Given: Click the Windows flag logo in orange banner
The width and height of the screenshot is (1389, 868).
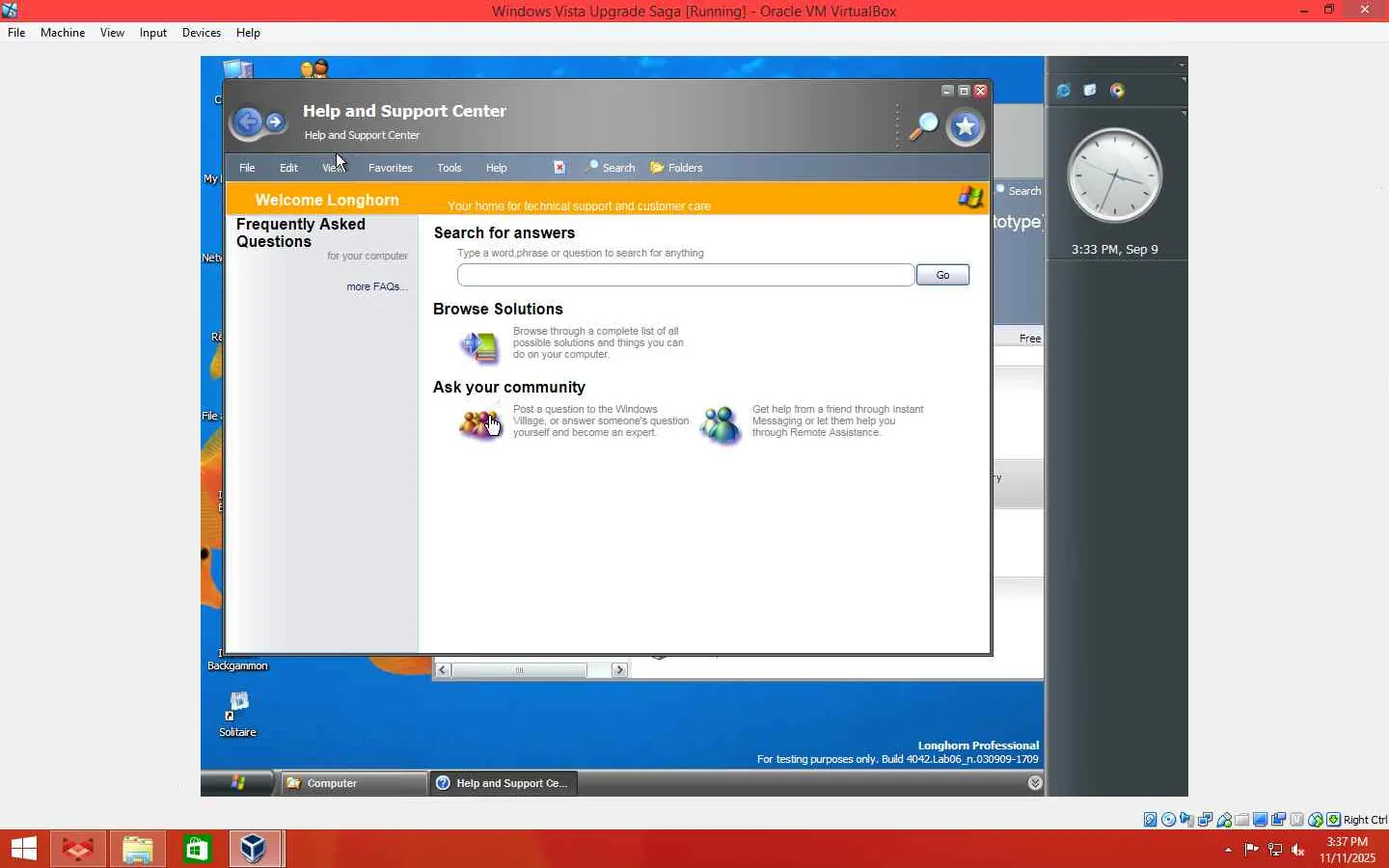Looking at the screenshot, I should pyautogui.click(x=970, y=198).
